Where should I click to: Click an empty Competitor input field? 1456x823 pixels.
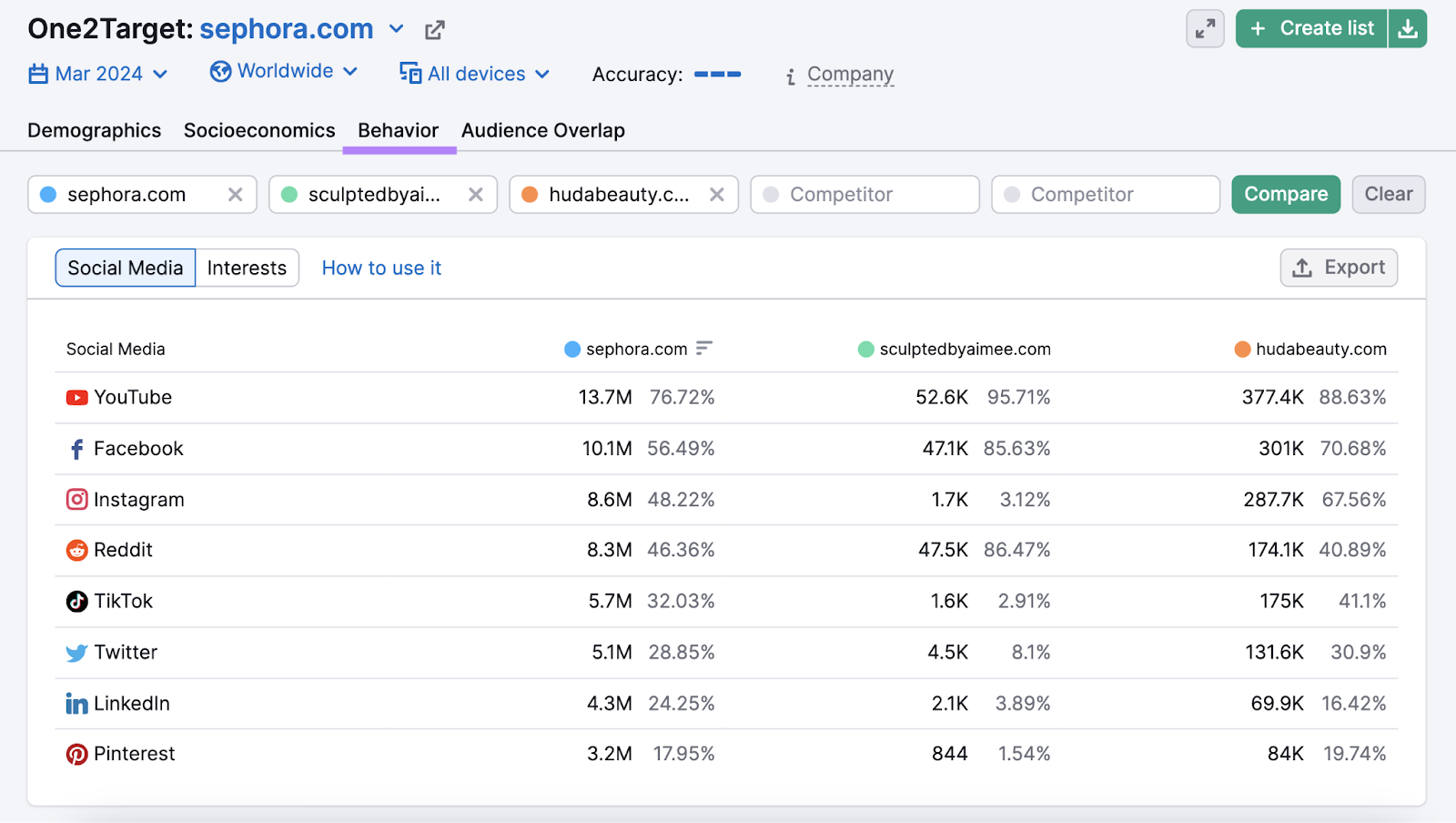tap(864, 194)
